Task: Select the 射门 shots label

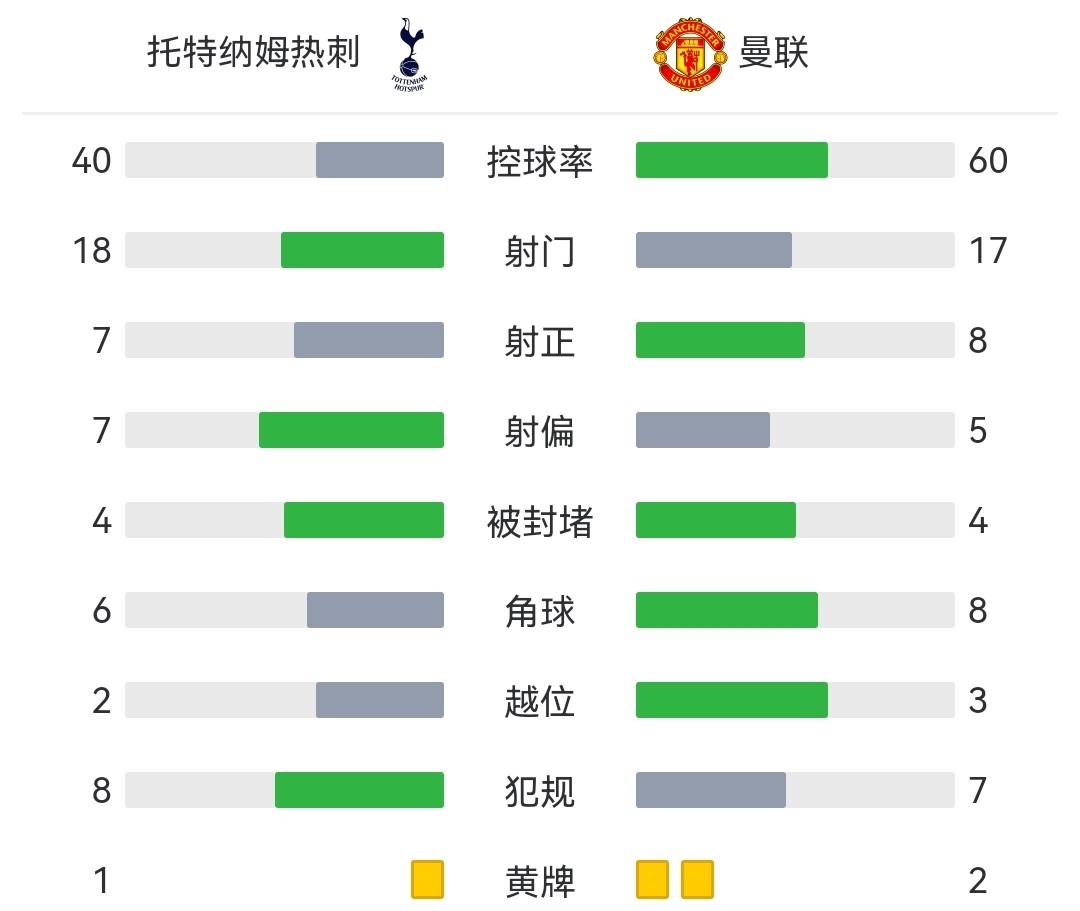Action: [540, 251]
